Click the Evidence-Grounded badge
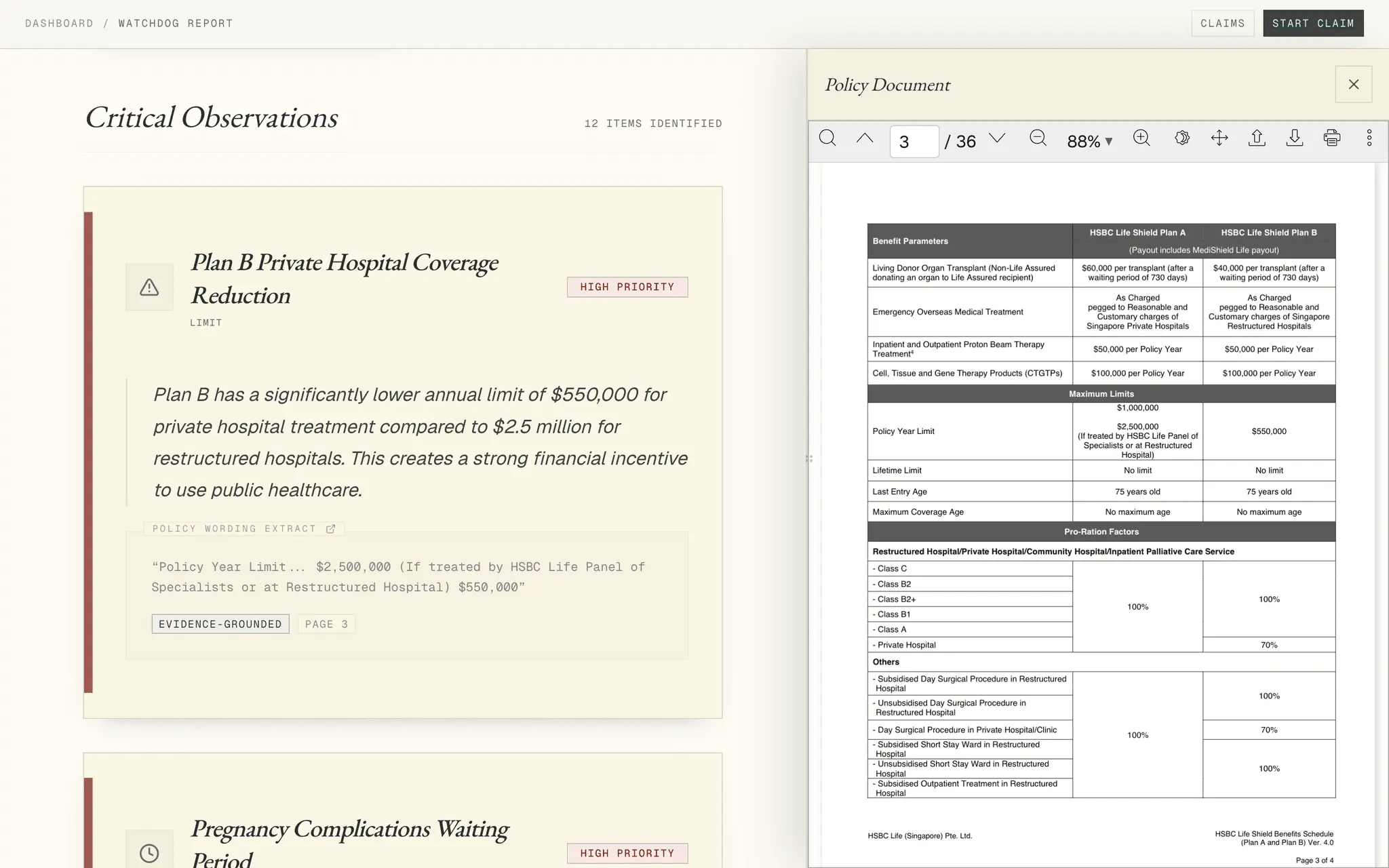1389x868 pixels. coord(220,624)
